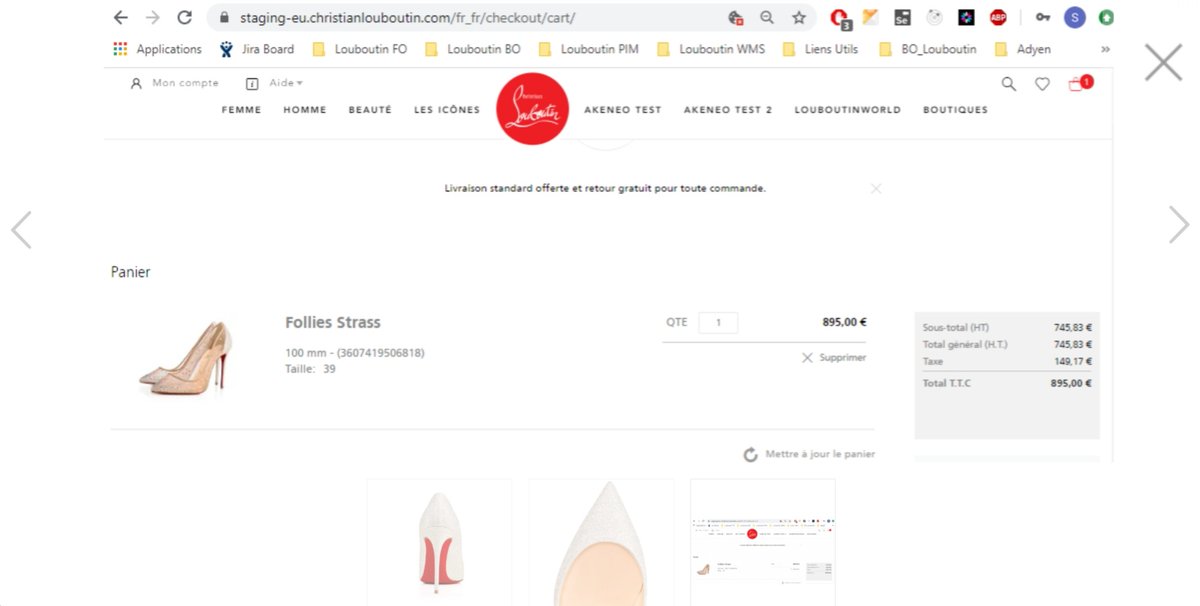
Task: Select the Panier heading
Action: 131,272
